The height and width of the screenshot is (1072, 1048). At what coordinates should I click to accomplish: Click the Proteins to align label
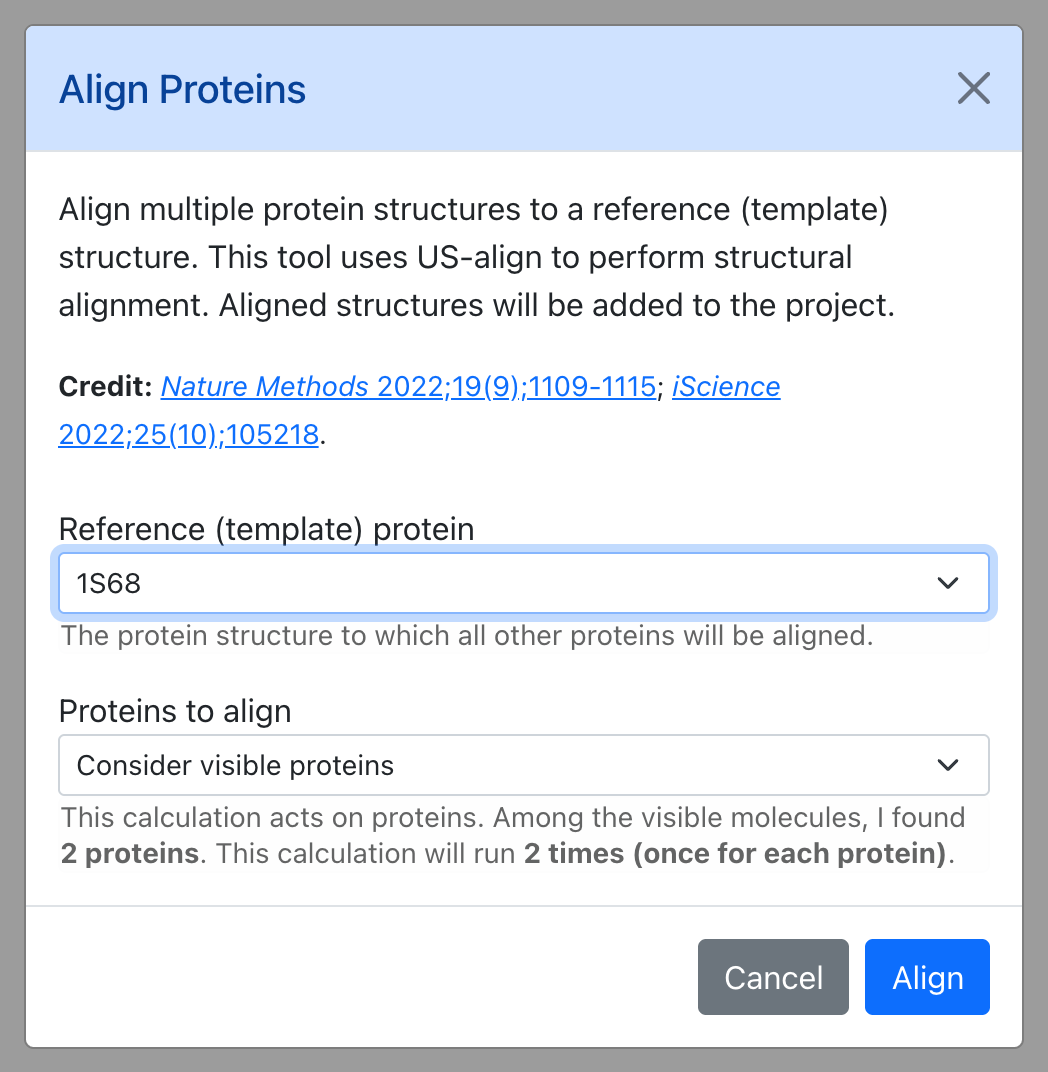click(175, 711)
